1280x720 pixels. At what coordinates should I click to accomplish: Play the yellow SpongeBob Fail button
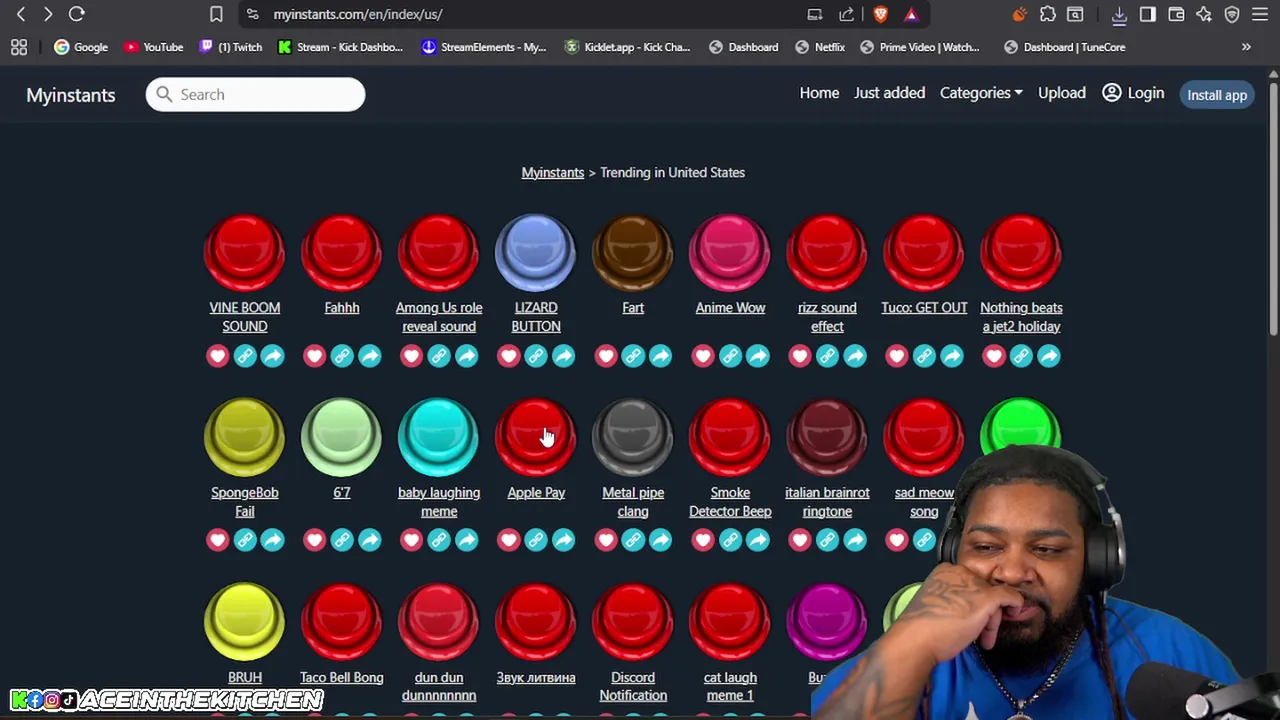click(245, 437)
